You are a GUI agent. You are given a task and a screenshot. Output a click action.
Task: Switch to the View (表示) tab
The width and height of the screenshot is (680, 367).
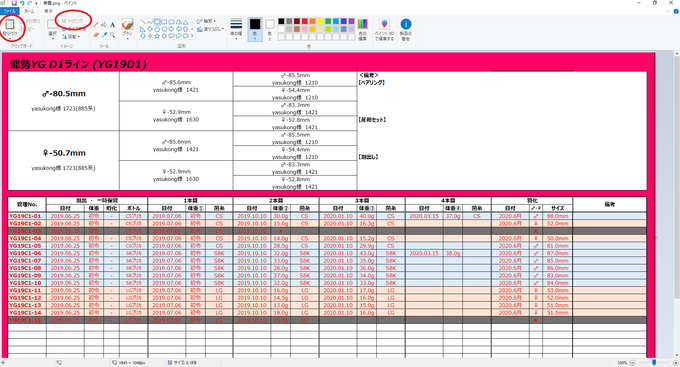[x=49, y=11]
